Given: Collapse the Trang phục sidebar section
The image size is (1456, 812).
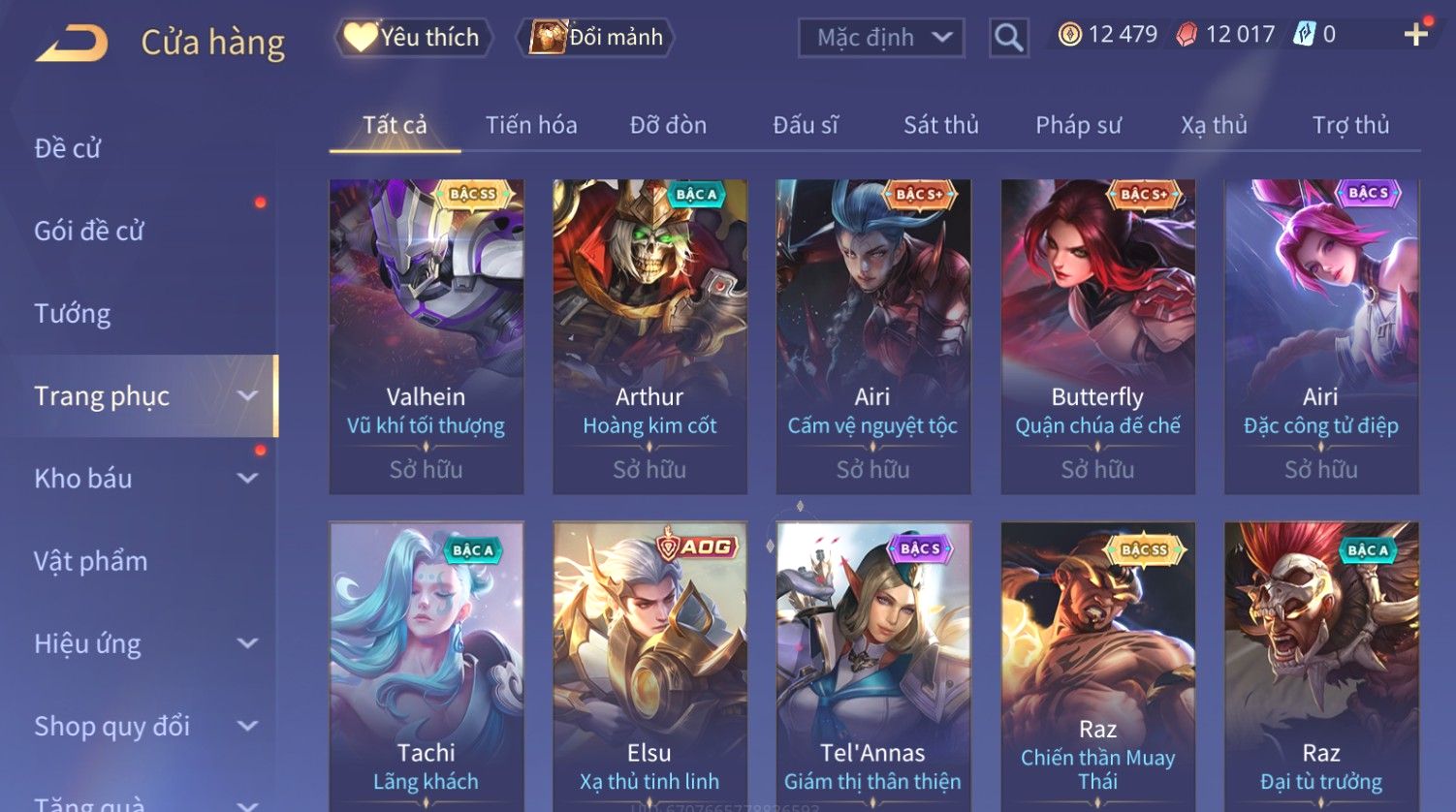Looking at the screenshot, I should click(248, 395).
